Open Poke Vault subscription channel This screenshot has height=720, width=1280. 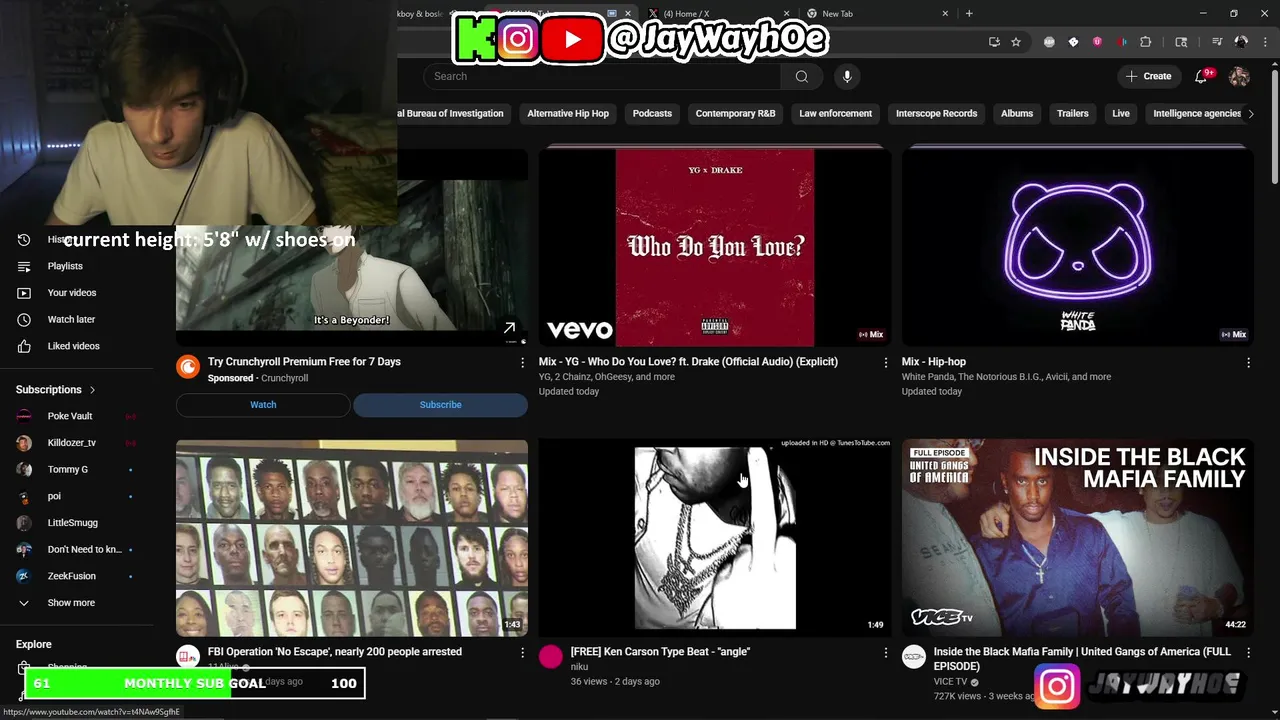[70, 416]
